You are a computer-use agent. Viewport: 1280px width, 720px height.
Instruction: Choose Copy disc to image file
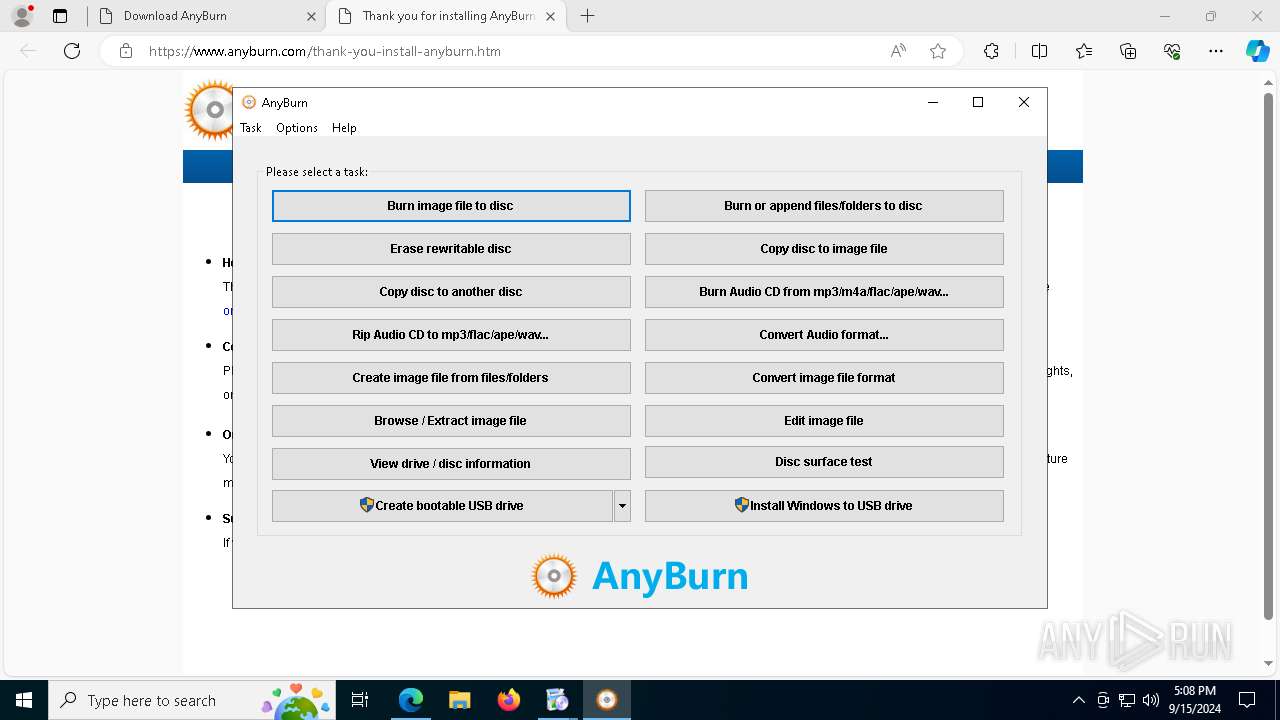(x=824, y=249)
